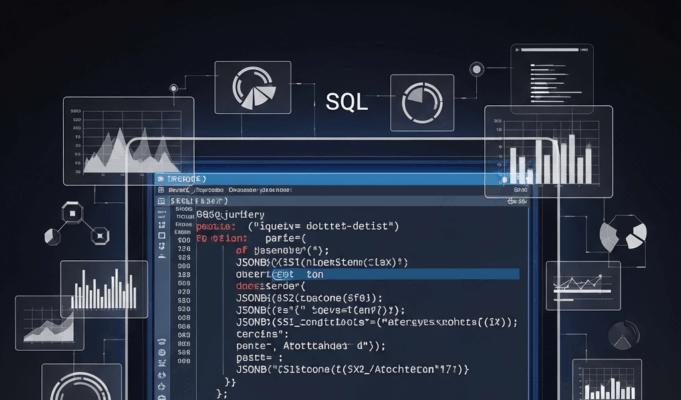Click the dark faded pie icon
The image size is (681, 400).
(x=624, y=335)
